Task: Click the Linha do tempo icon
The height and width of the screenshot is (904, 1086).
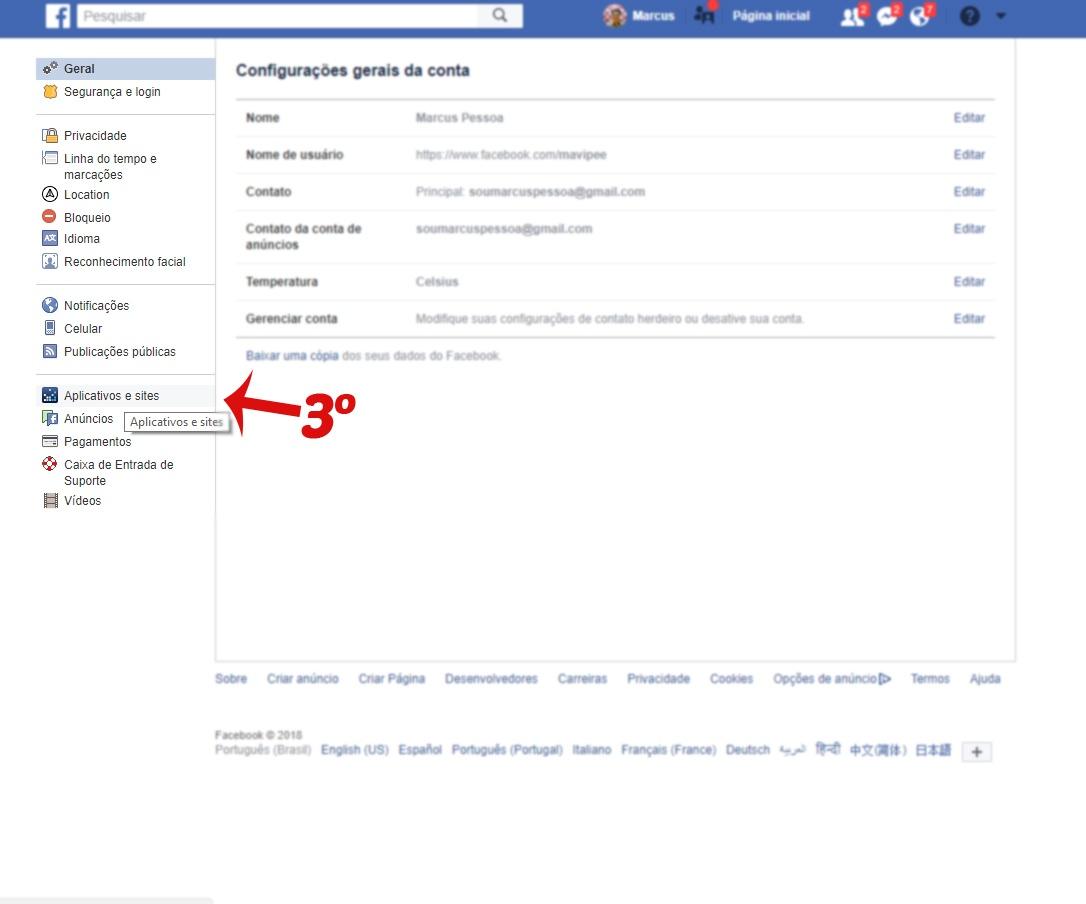Action: [x=50, y=158]
